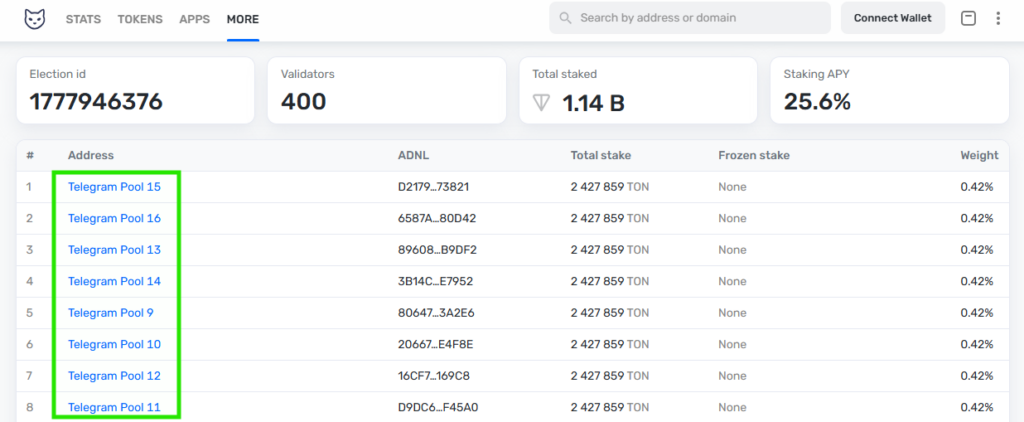Click the Total stake column header

click(601, 155)
